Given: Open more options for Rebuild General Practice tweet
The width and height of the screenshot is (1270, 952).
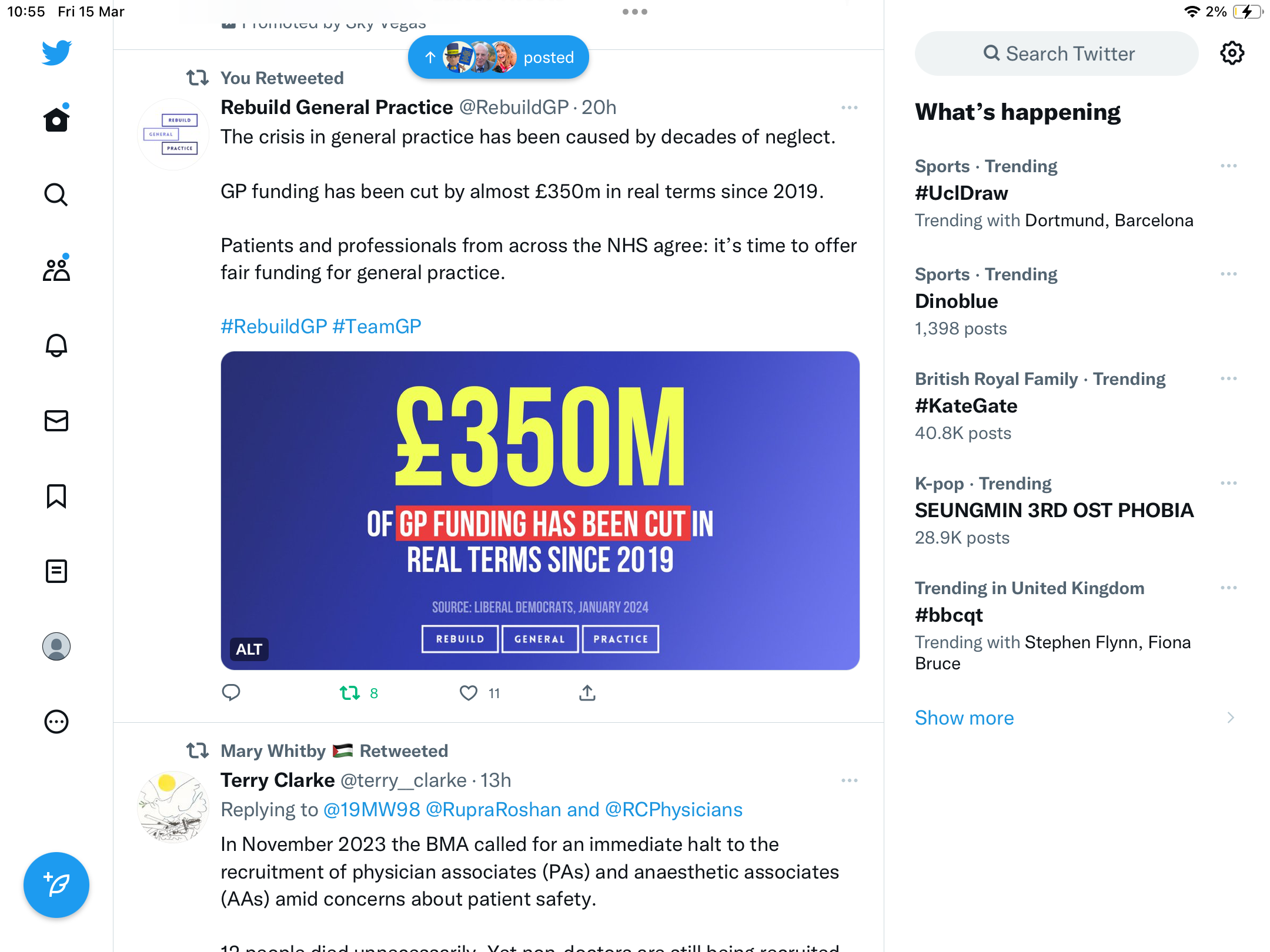Looking at the screenshot, I should (849, 108).
